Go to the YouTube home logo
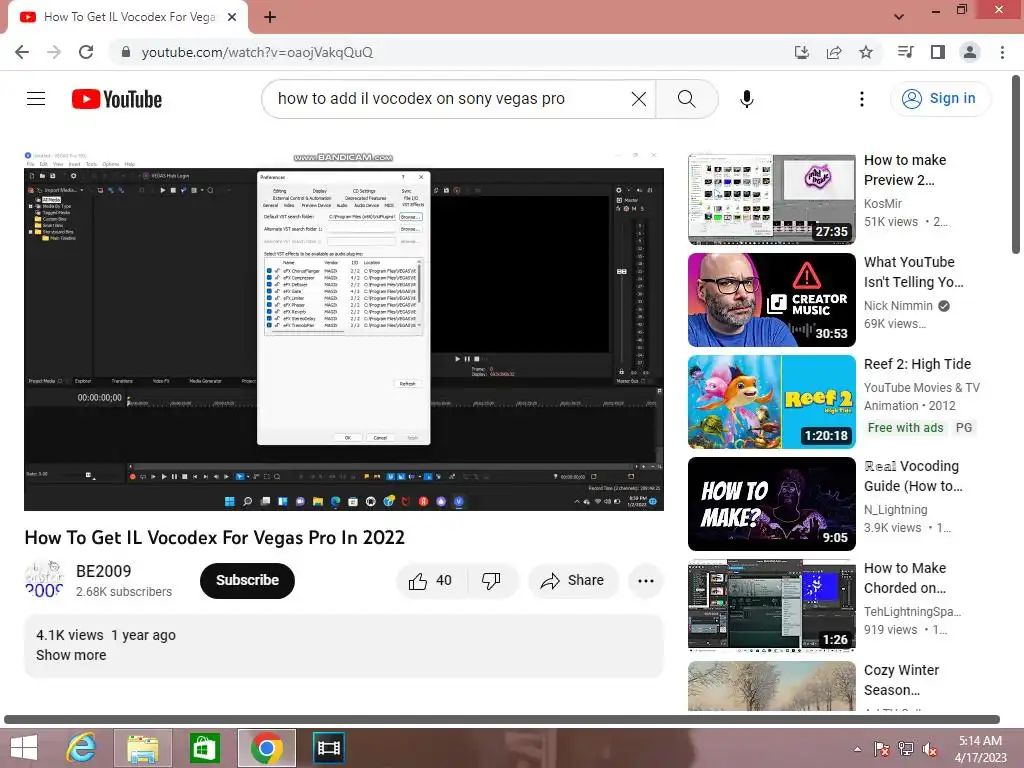1024x768 pixels. click(117, 99)
